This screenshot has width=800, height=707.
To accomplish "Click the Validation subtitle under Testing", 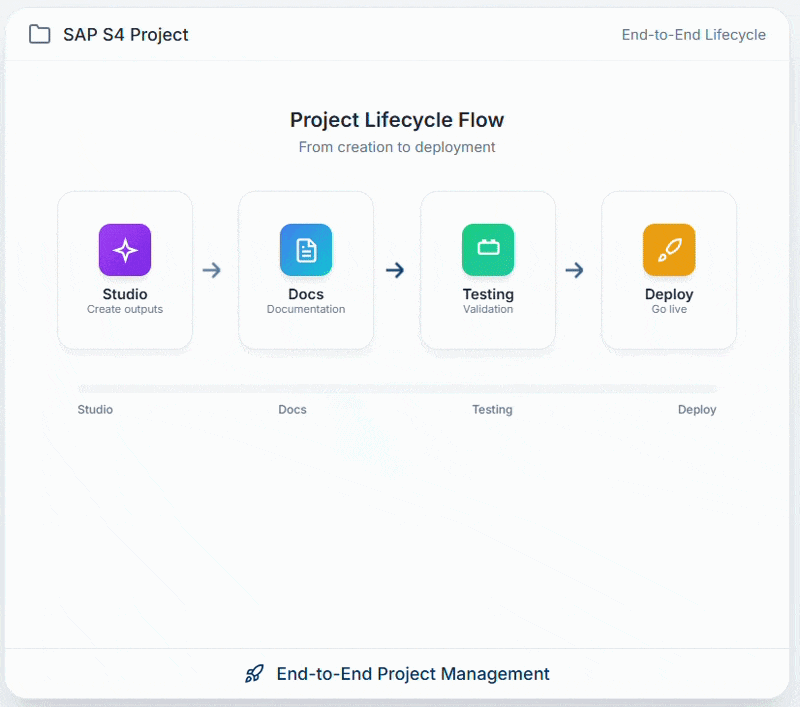I will (488, 310).
